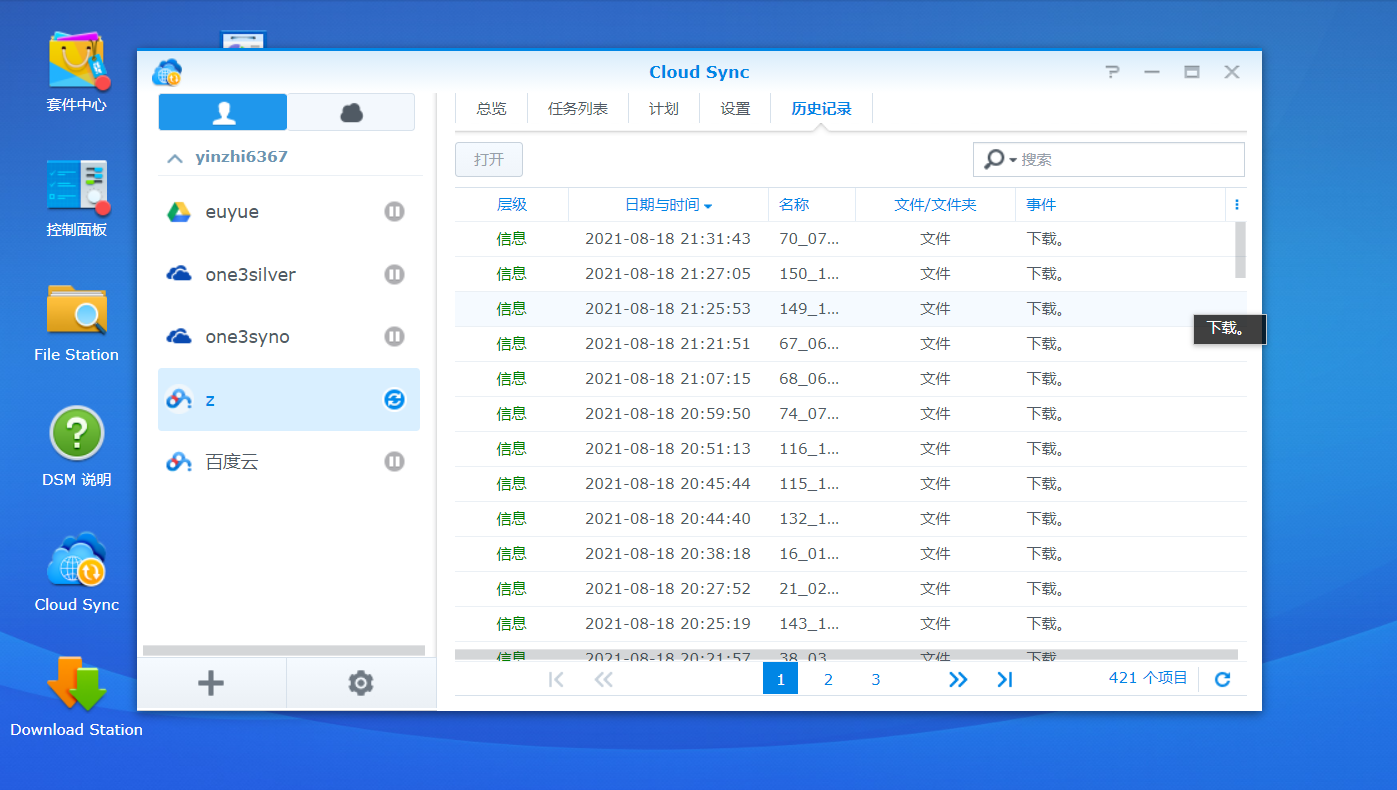
Task: Click the 层级 column header
Action: (511, 205)
